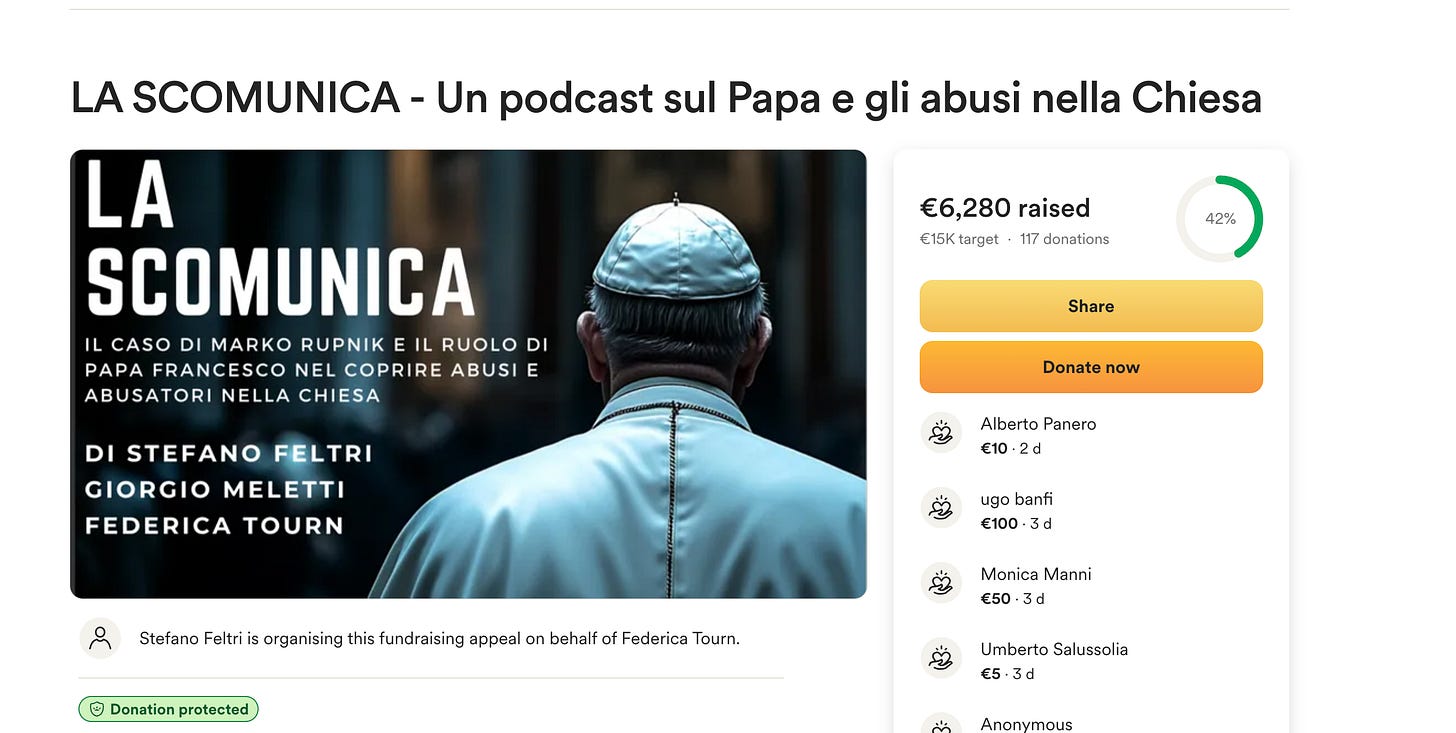
Task: Click the ugo banfi donor name
Action: [x=1016, y=499]
